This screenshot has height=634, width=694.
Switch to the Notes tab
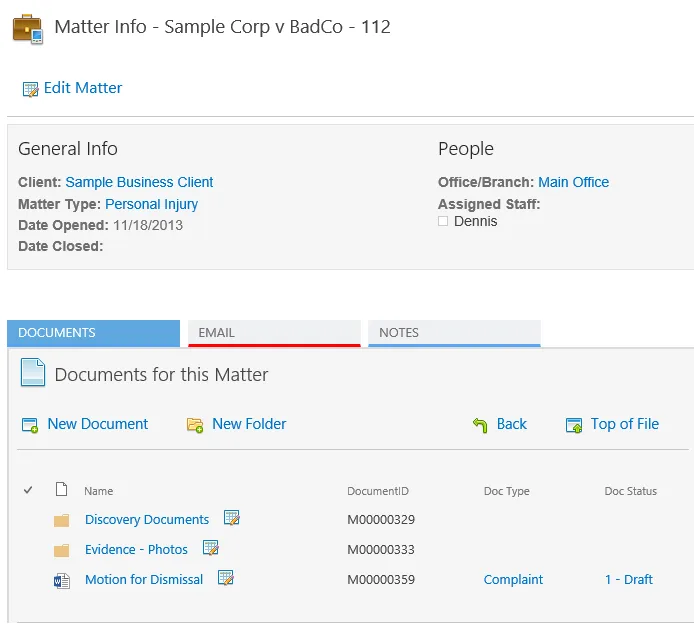point(454,333)
